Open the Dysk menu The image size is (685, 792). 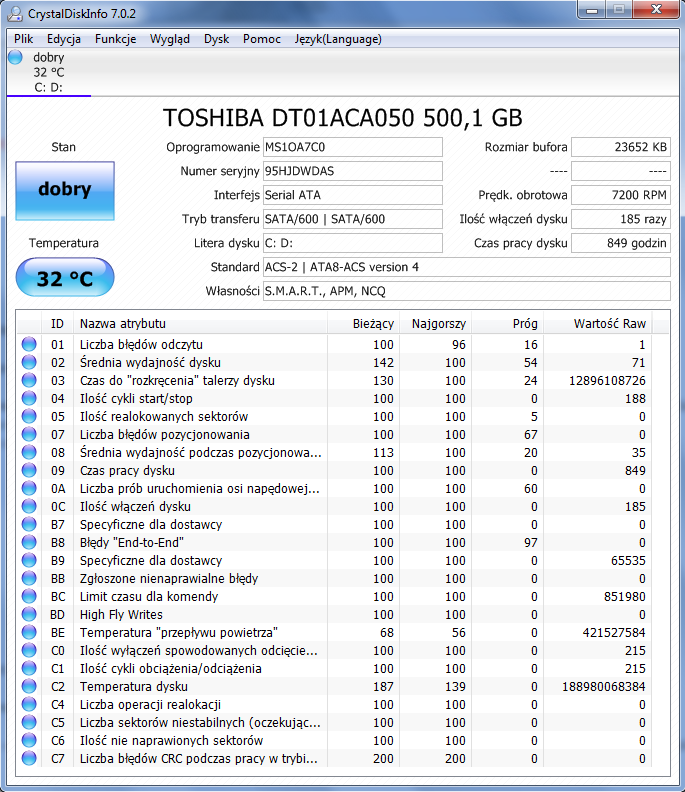click(x=217, y=39)
